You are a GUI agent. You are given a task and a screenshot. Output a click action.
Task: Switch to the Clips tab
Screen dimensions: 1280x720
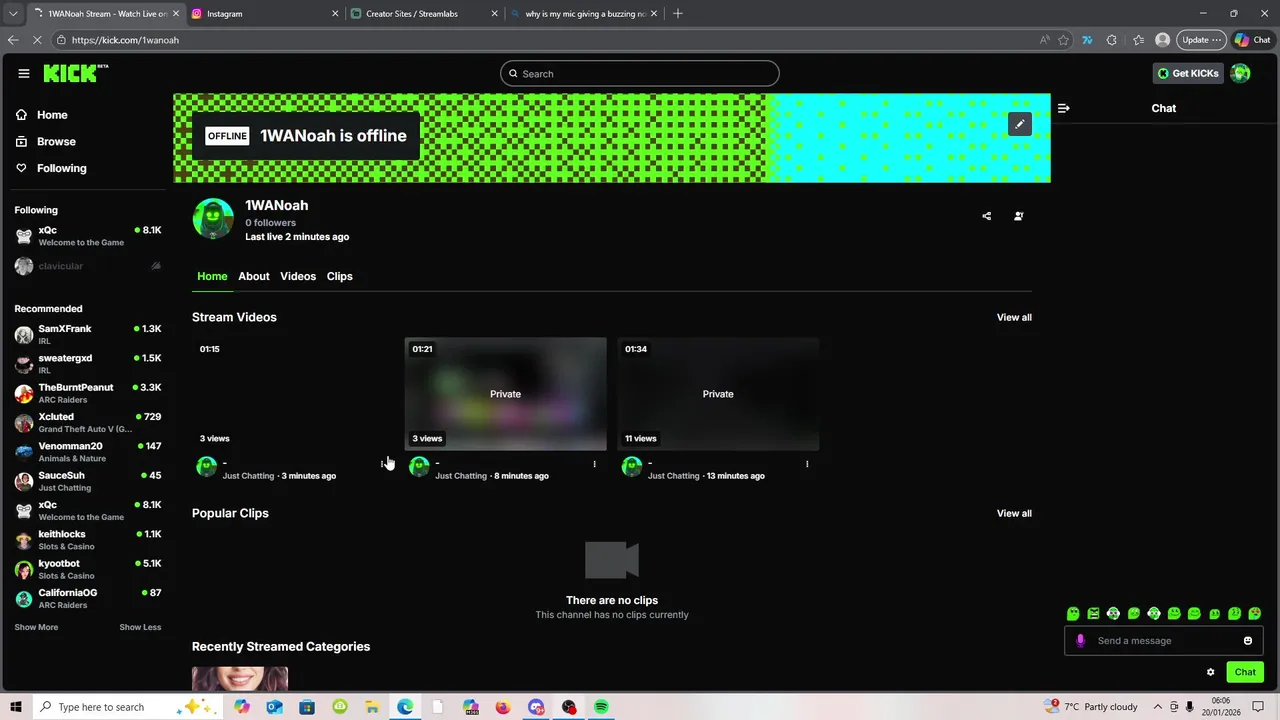click(x=340, y=276)
